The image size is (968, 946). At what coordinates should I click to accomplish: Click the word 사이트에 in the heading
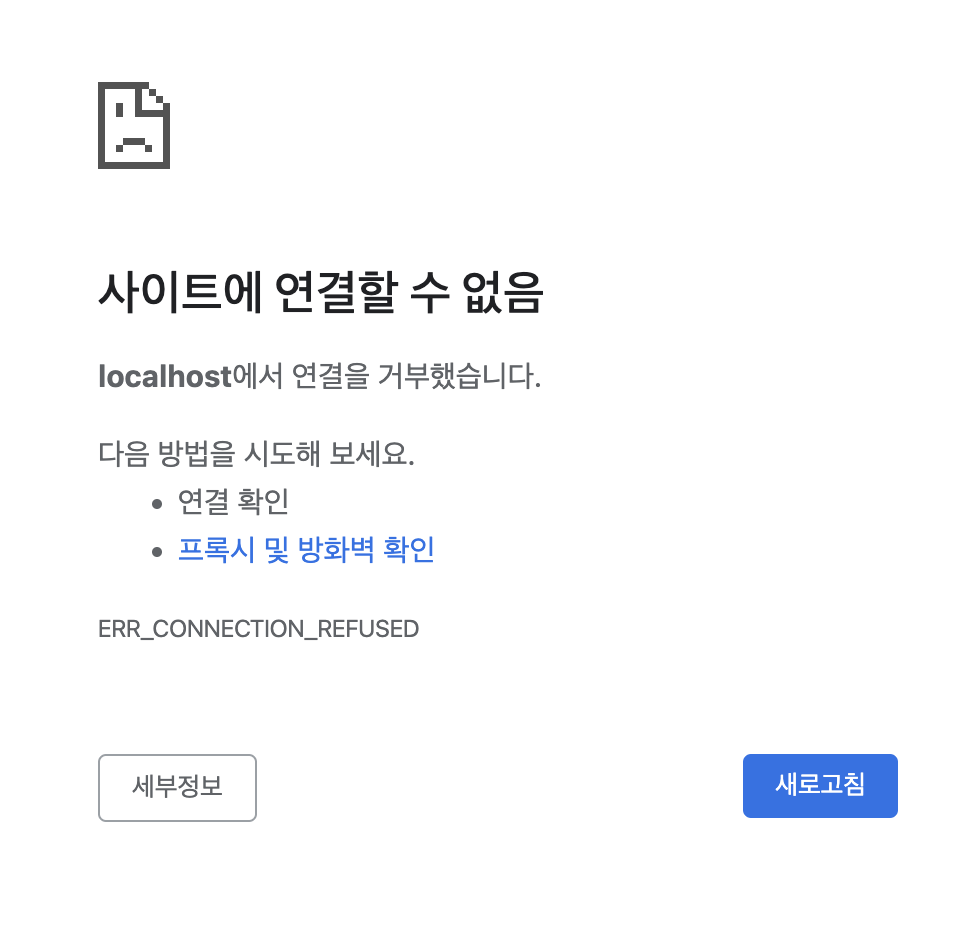(x=181, y=292)
